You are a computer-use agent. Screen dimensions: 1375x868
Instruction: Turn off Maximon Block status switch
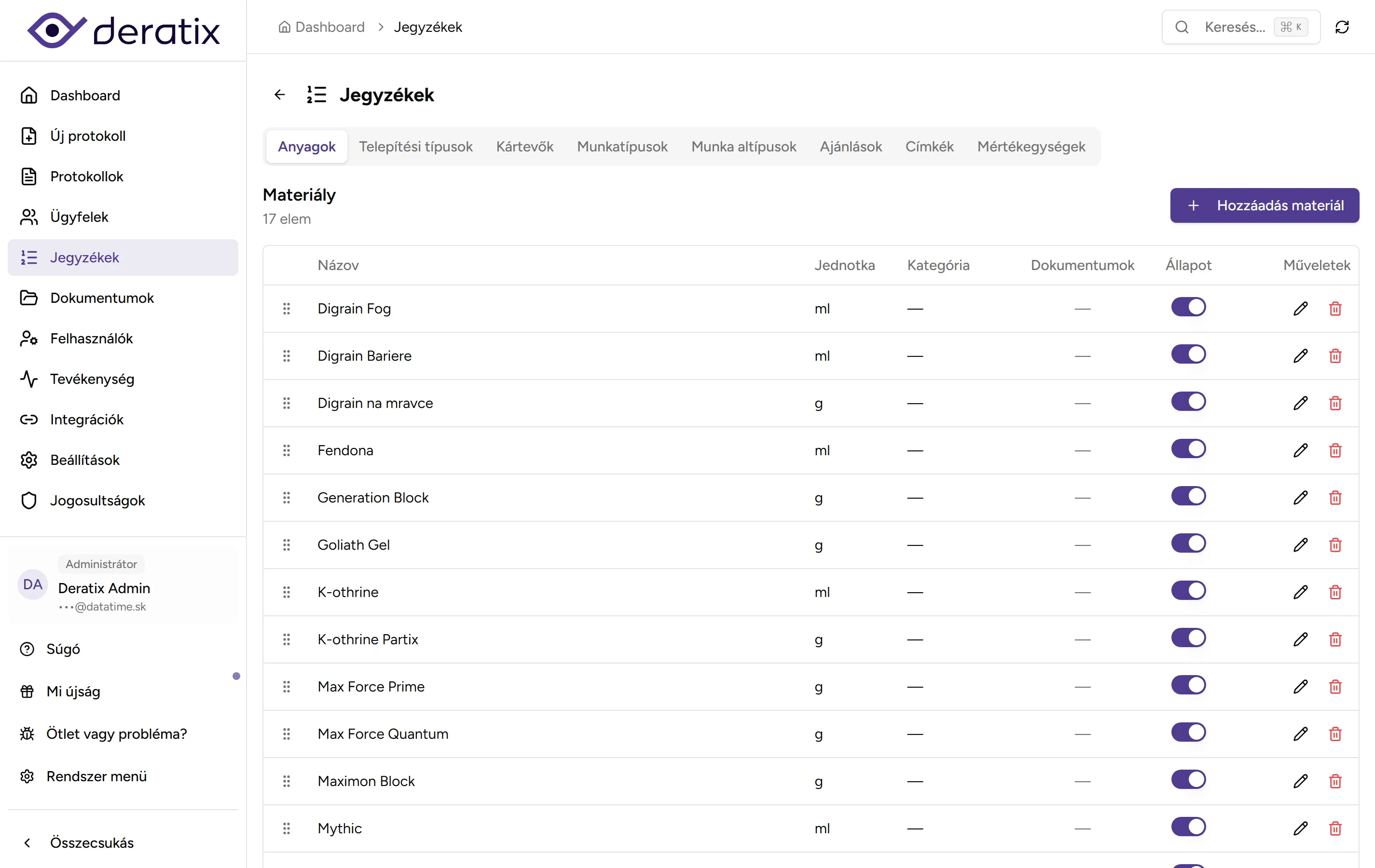click(x=1188, y=780)
